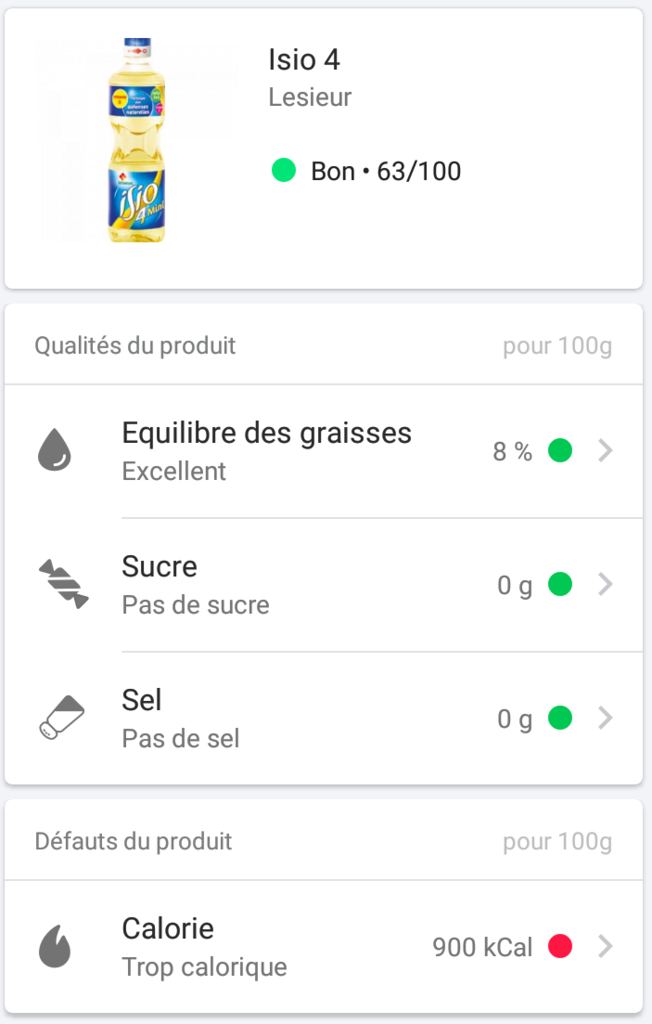The width and height of the screenshot is (652, 1024).
Task: Click the green dot beside 8 %
Action: coord(560,451)
